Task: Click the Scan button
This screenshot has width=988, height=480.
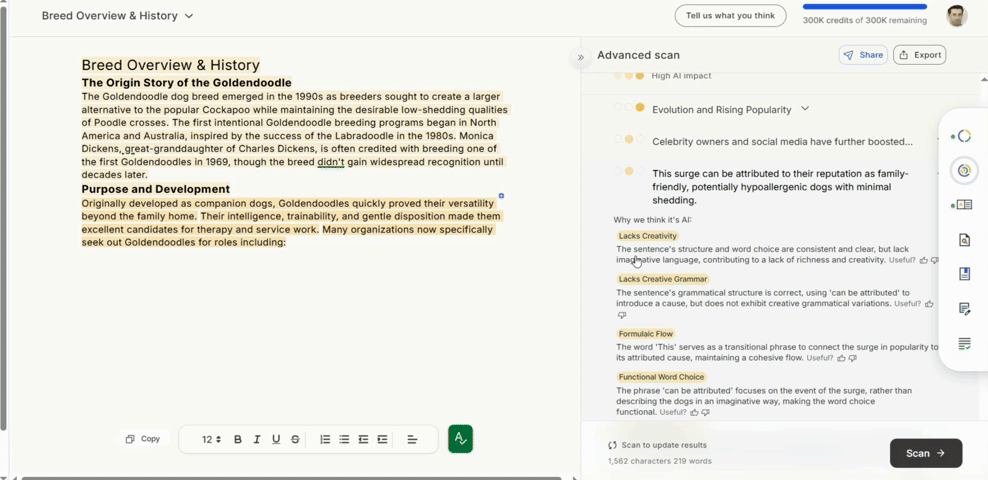Action: click(926, 453)
